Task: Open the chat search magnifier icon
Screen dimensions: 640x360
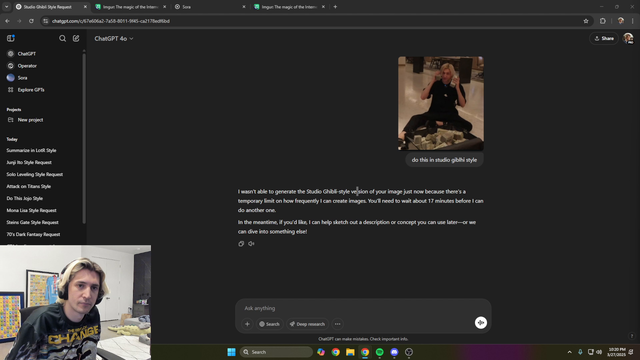Action: pos(62,38)
